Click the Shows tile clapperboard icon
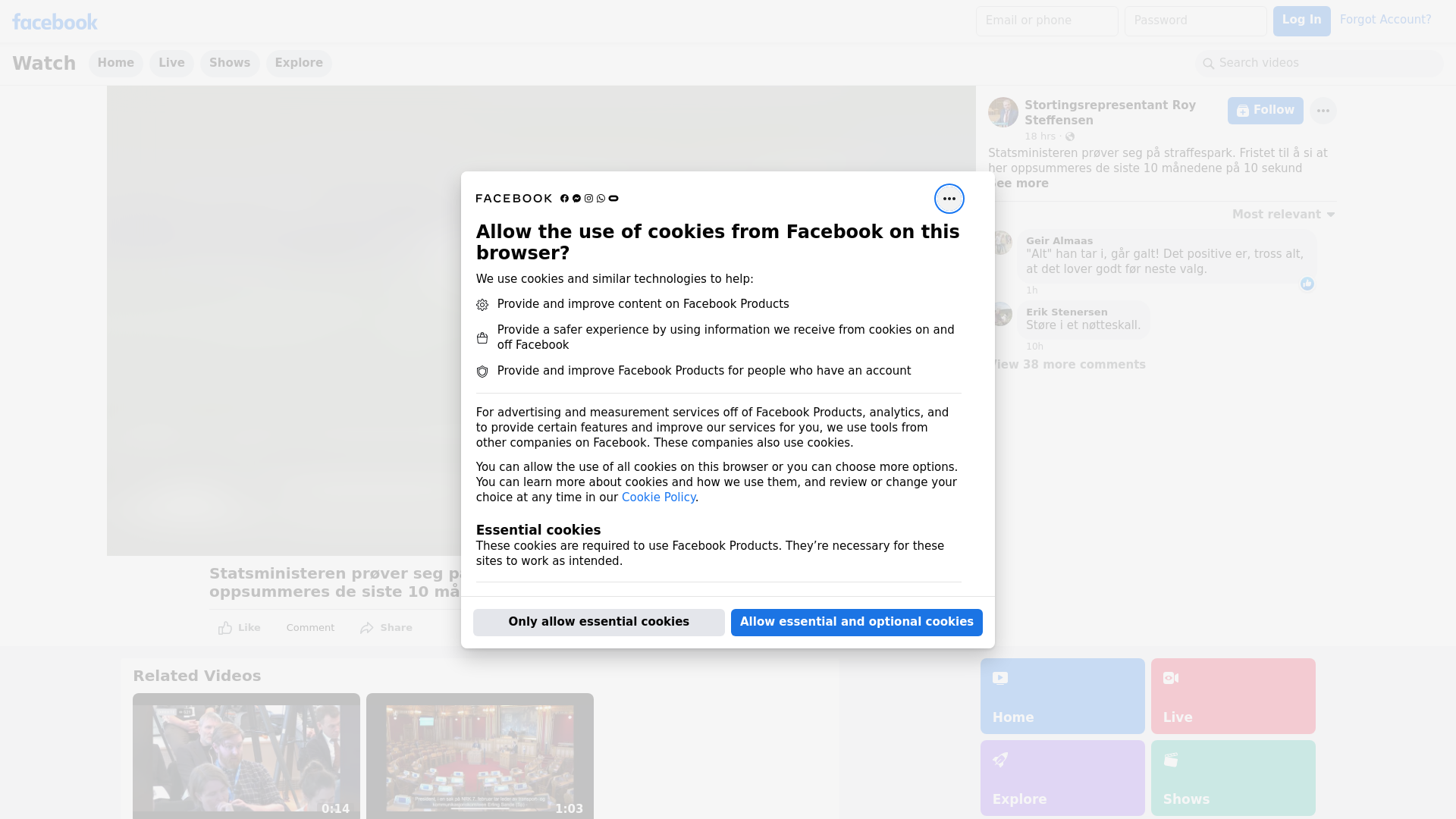This screenshot has height=819, width=1456. pyautogui.click(x=1171, y=760)
